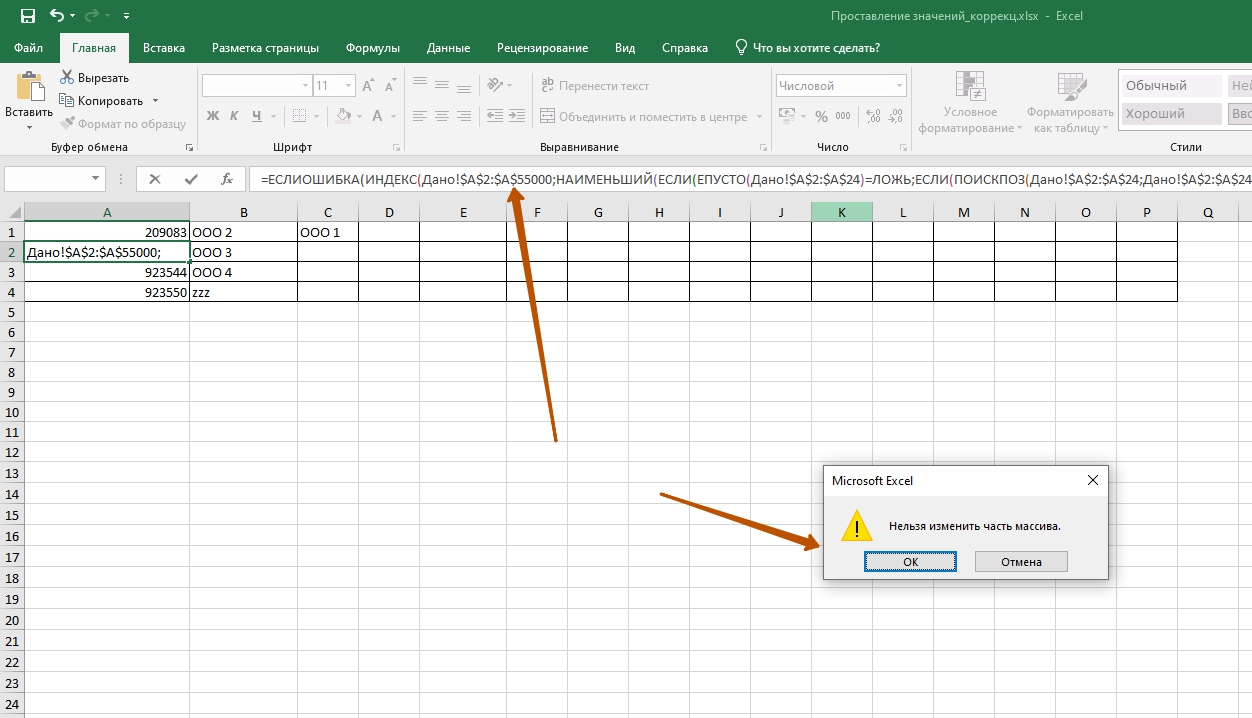Open the Формулы ribbon tab
This screenshot has height=718, width=1252.
click(x=372, y=48)
